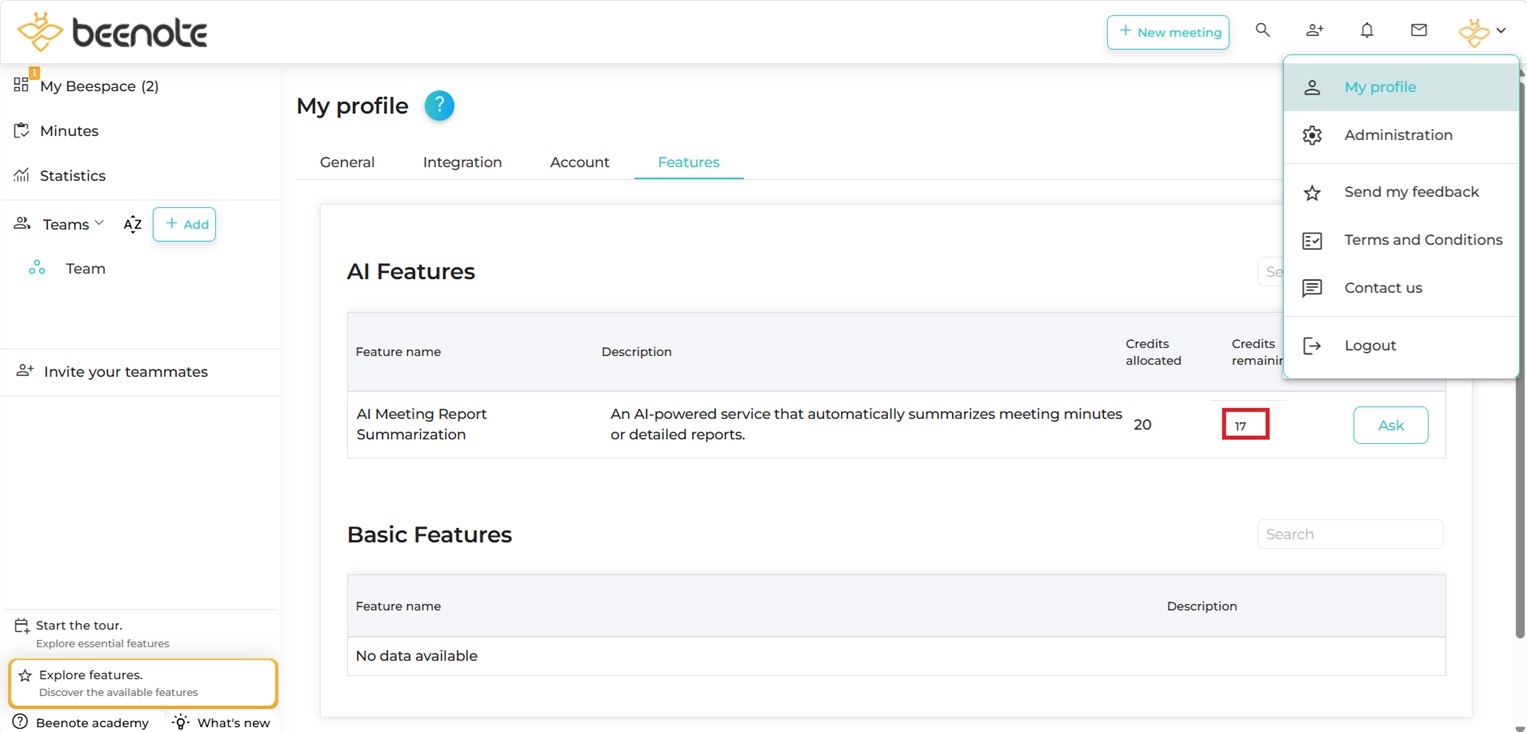This screenshot has width=1527, height=732.
Task: Open the Team item in sidebar
Action: click(85, 269)
